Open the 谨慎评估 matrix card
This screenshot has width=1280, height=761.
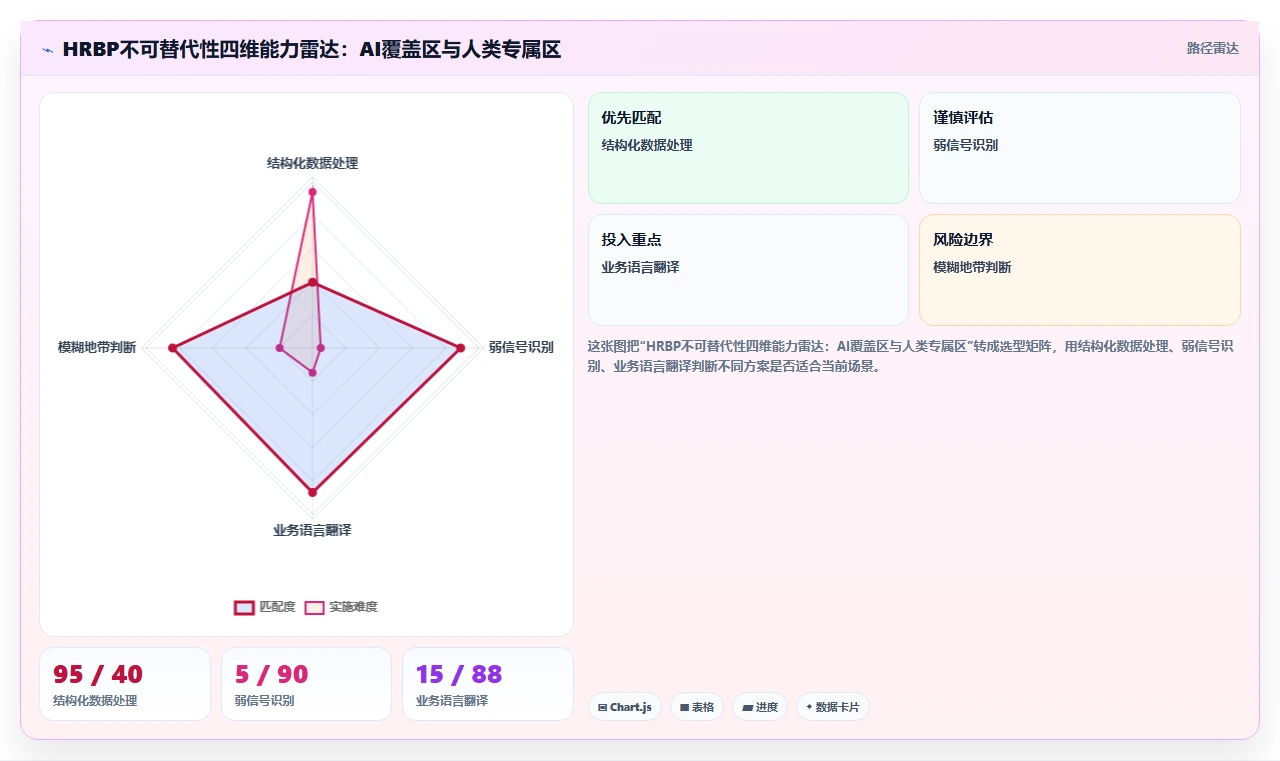coord(1080,148)
